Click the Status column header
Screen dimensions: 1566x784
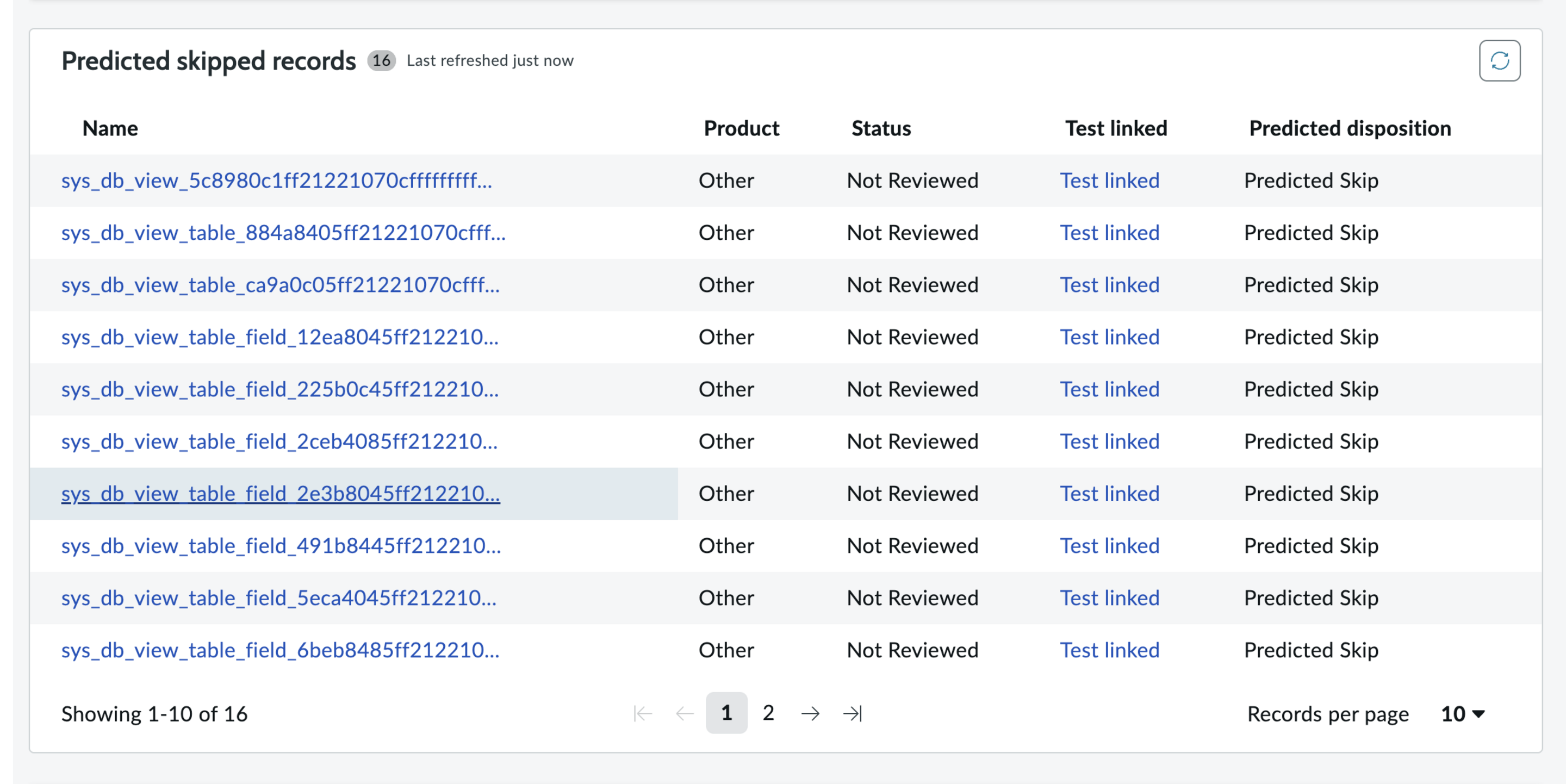(x=881, y=128)
